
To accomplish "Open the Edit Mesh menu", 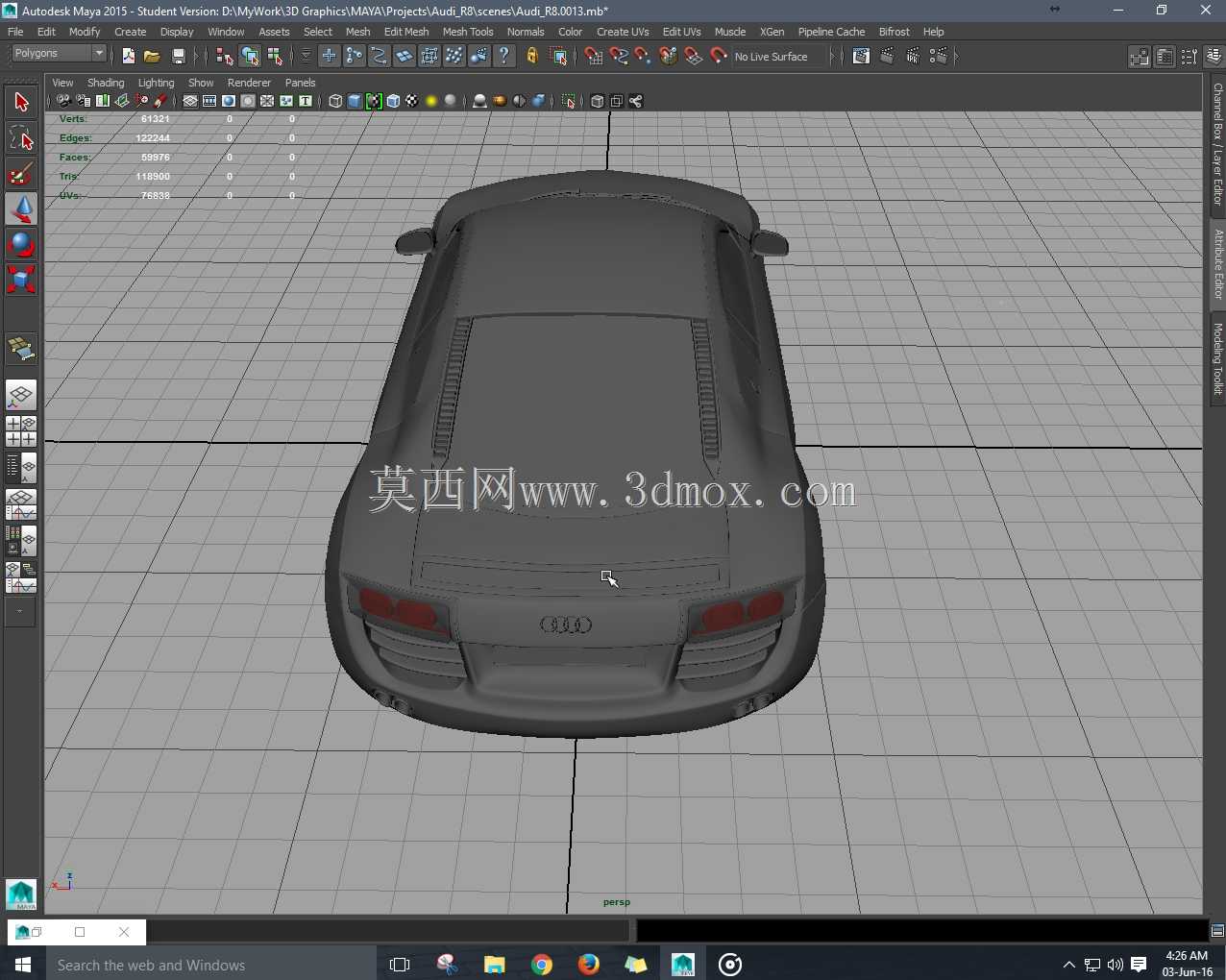I will coord(406,32).
